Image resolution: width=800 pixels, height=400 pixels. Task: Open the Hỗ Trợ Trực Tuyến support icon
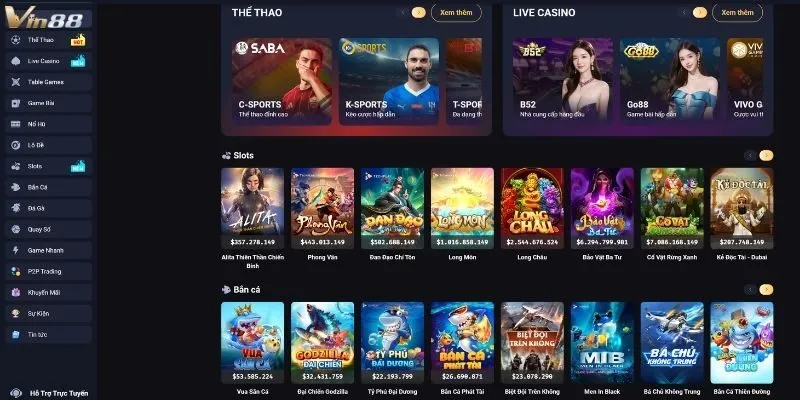click(16, 393)
